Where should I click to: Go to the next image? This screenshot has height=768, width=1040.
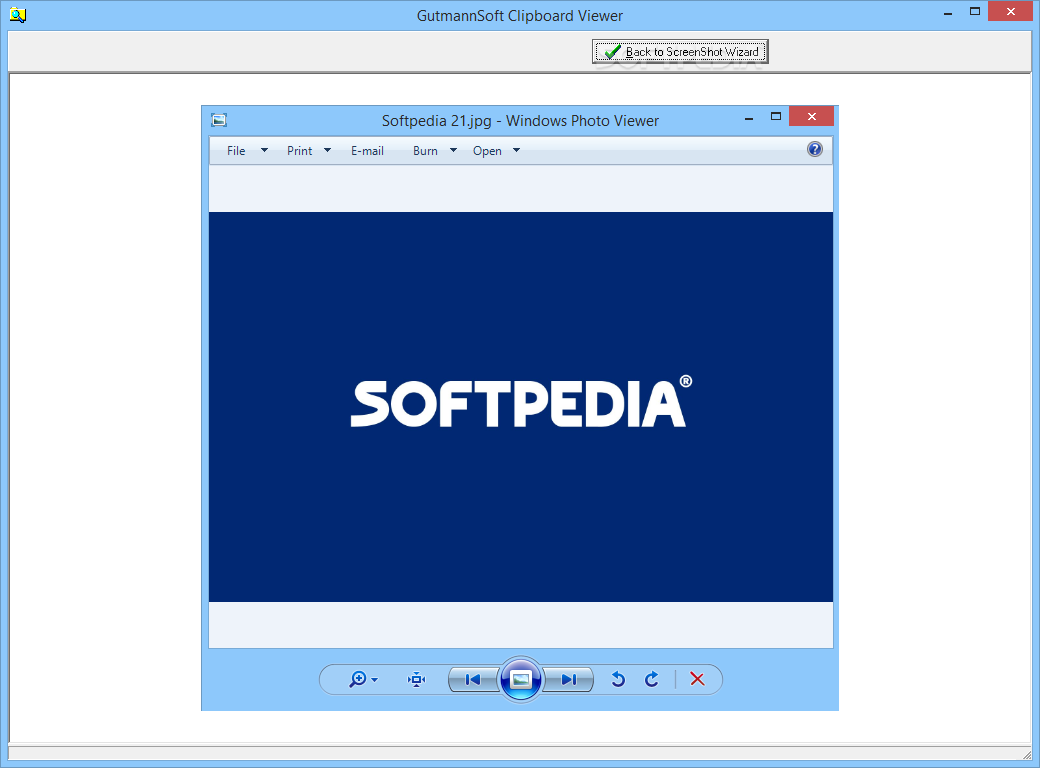pos(568,679)
